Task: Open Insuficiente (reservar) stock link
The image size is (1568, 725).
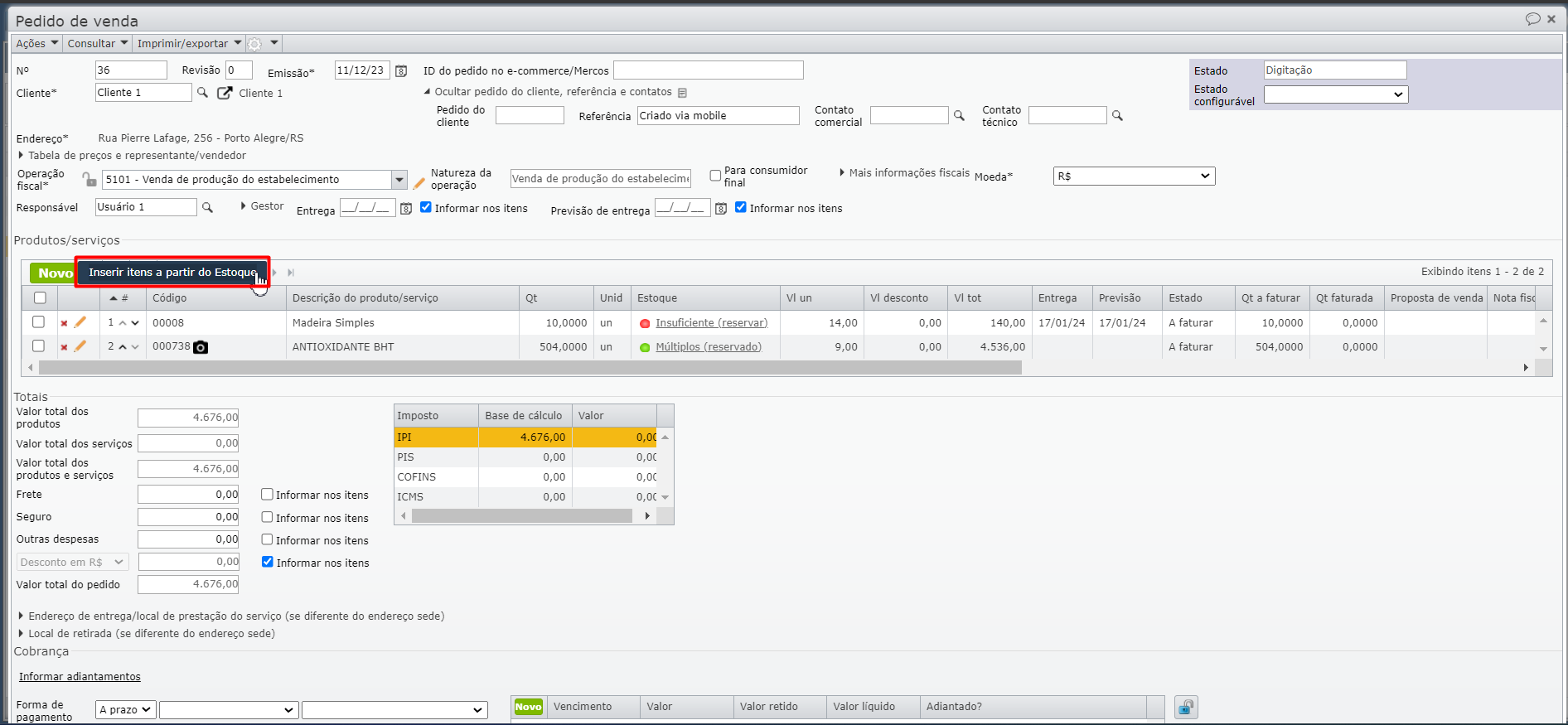Action: [x=712, y=323]
